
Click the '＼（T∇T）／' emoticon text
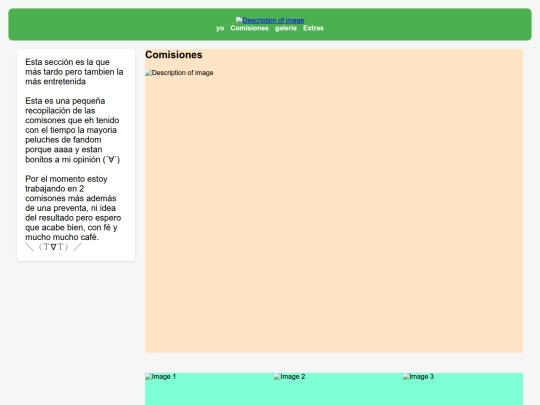click(x=53, y=247)
